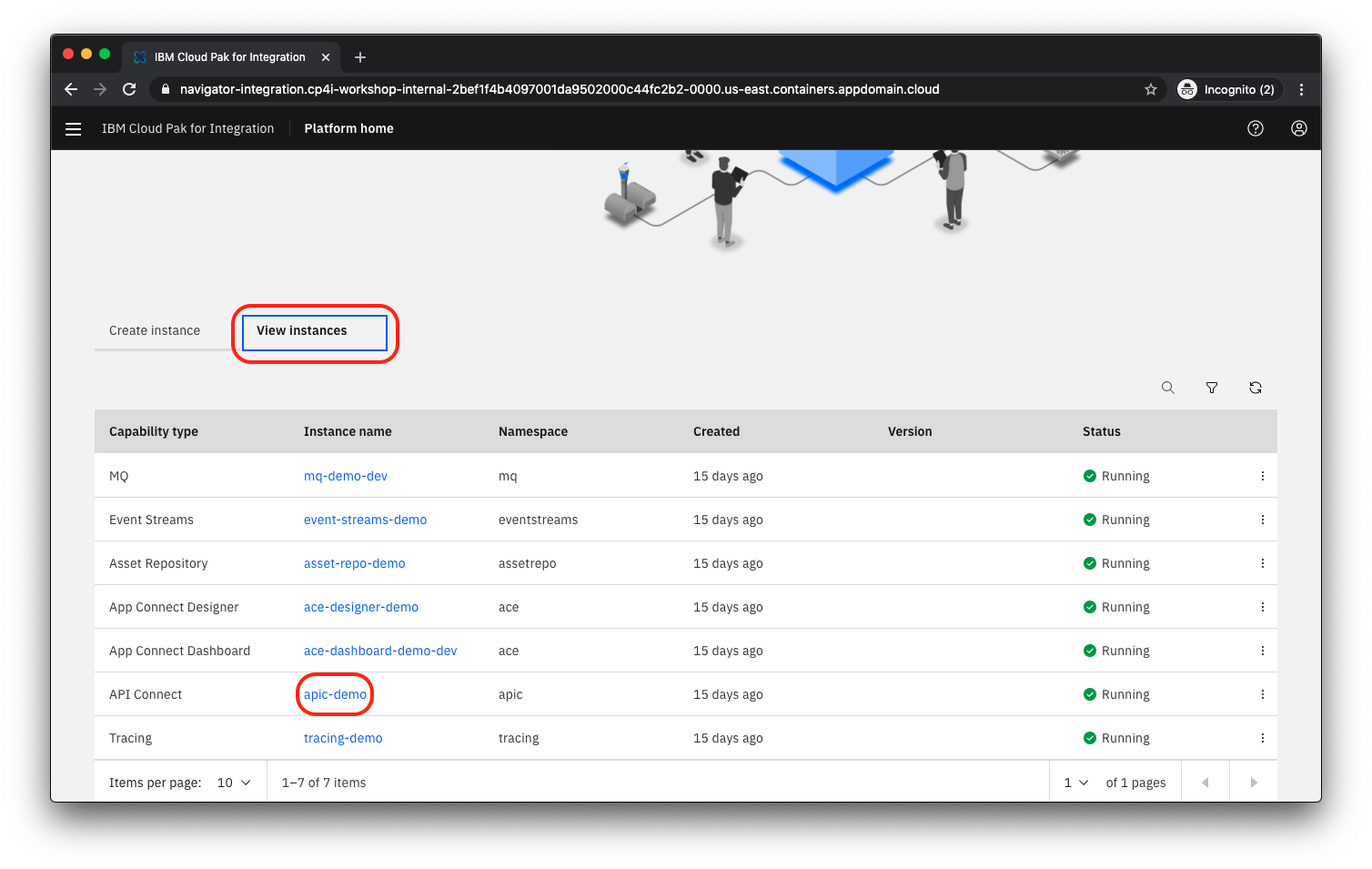
Task: Open the apic-demo instance
Action: 335,694
